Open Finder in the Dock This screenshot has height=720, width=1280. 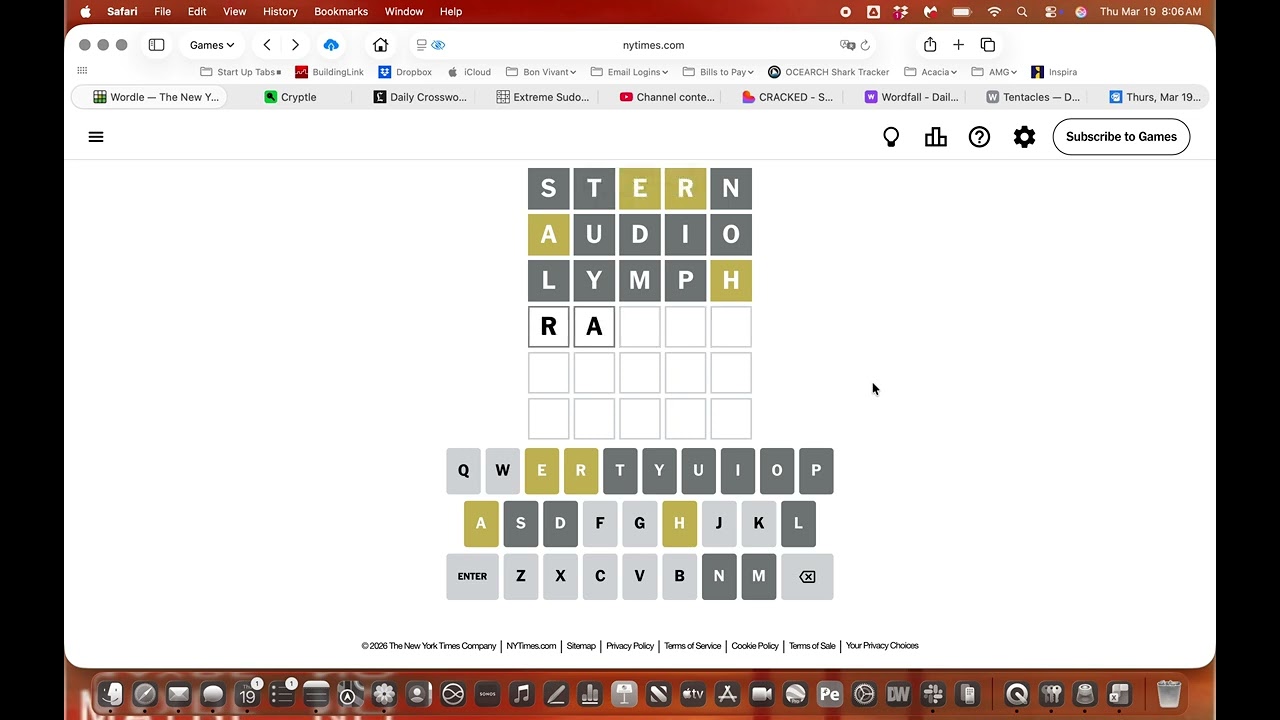tap(111, 694)
